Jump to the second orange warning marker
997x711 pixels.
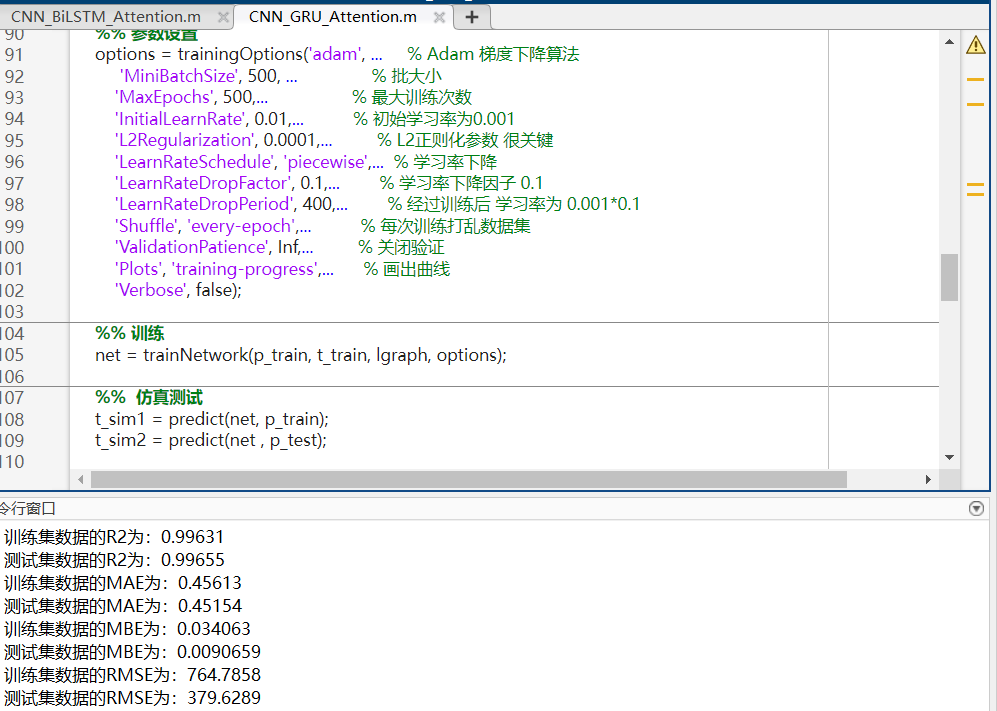coord(975,104)
